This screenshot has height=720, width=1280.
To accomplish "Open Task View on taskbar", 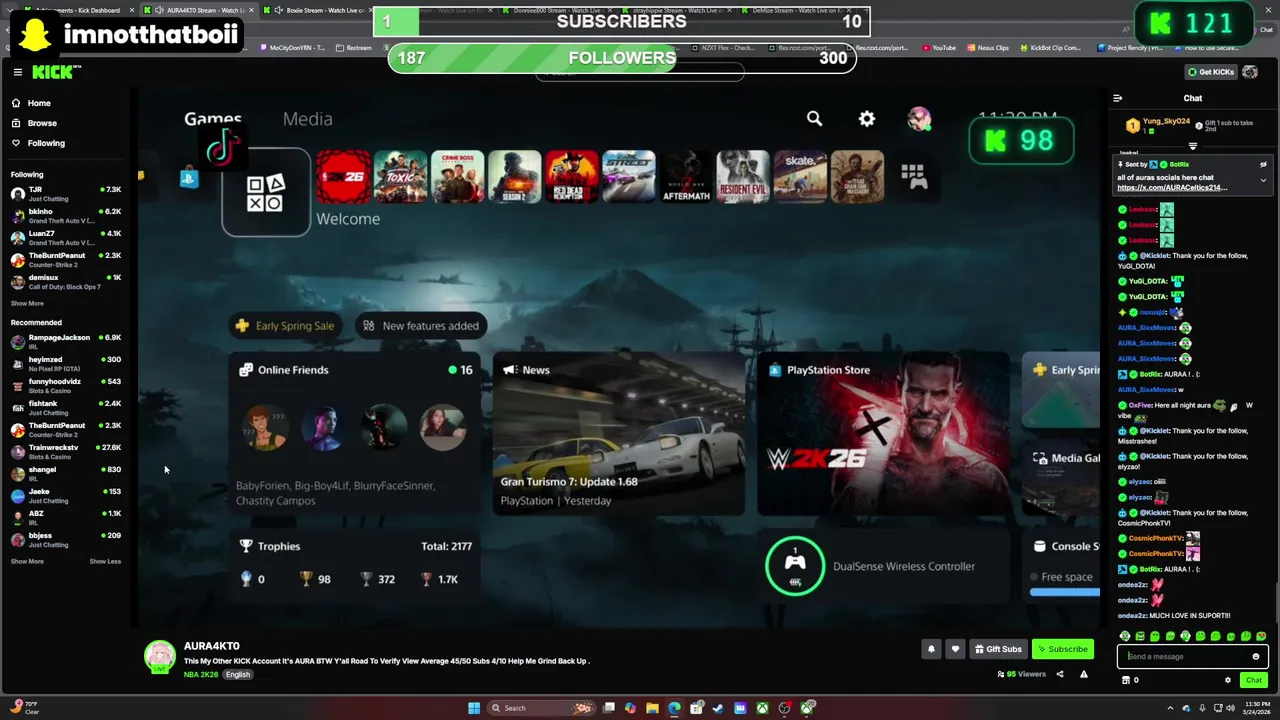I will click(x=608, y=708).
